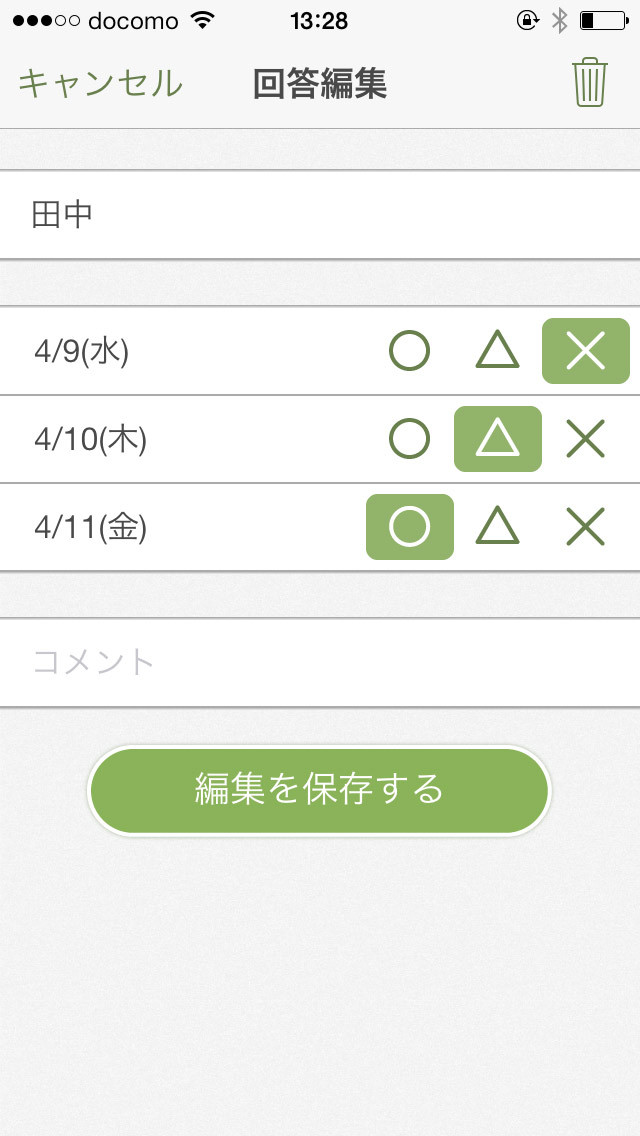This screenshot has width=640, height=1136.
Task: Mark 4/11(金) with the circle
Action: tap(409, 527)
